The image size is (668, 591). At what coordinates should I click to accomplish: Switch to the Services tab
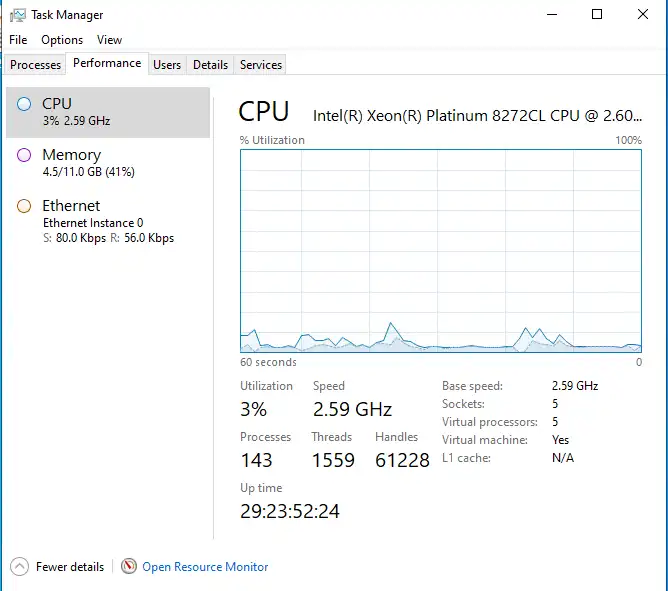(x=261, y=65)
